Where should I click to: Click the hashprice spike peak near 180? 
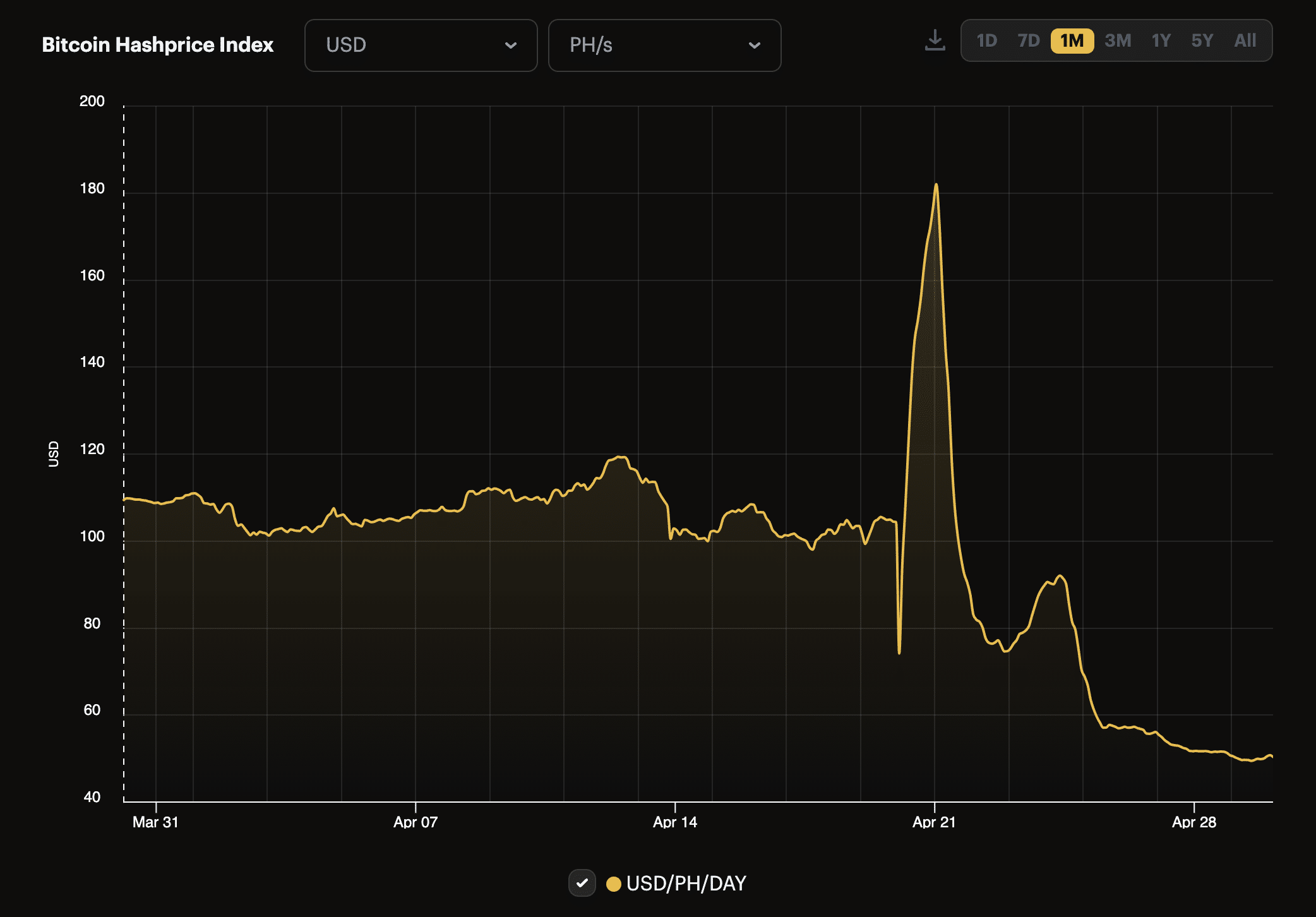(x=936, y=185)
